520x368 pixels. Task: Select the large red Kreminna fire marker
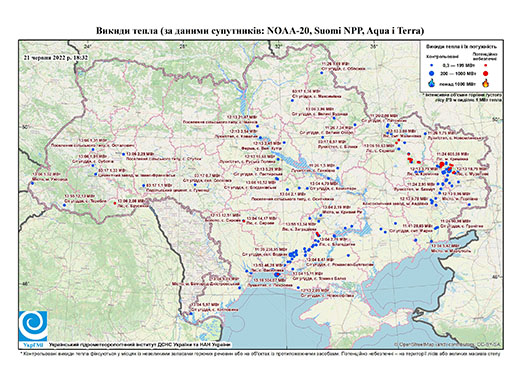pyautogui.click(x=442, y=164)
